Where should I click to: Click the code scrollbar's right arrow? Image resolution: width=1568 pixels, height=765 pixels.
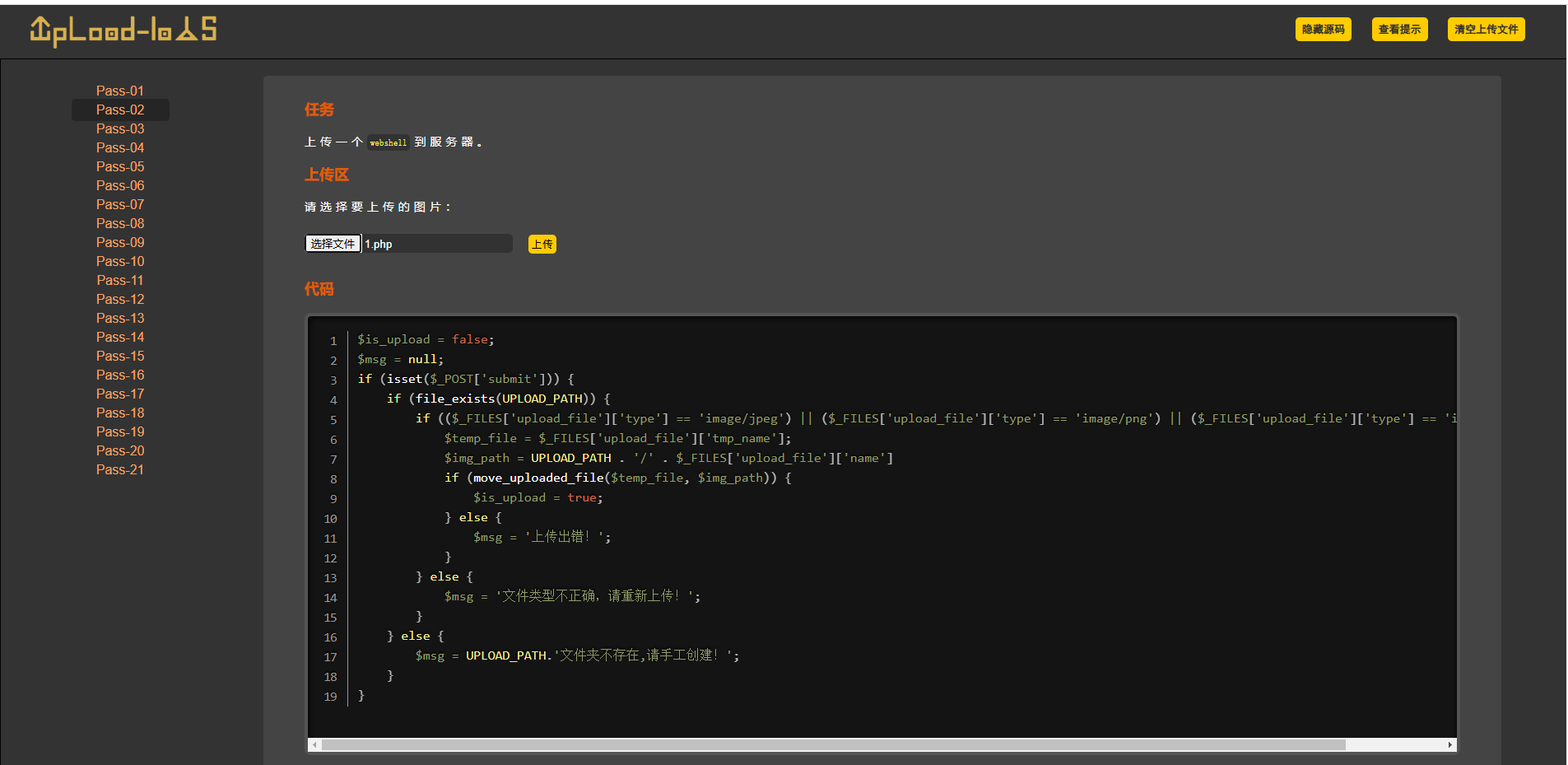coord(1449,744)
